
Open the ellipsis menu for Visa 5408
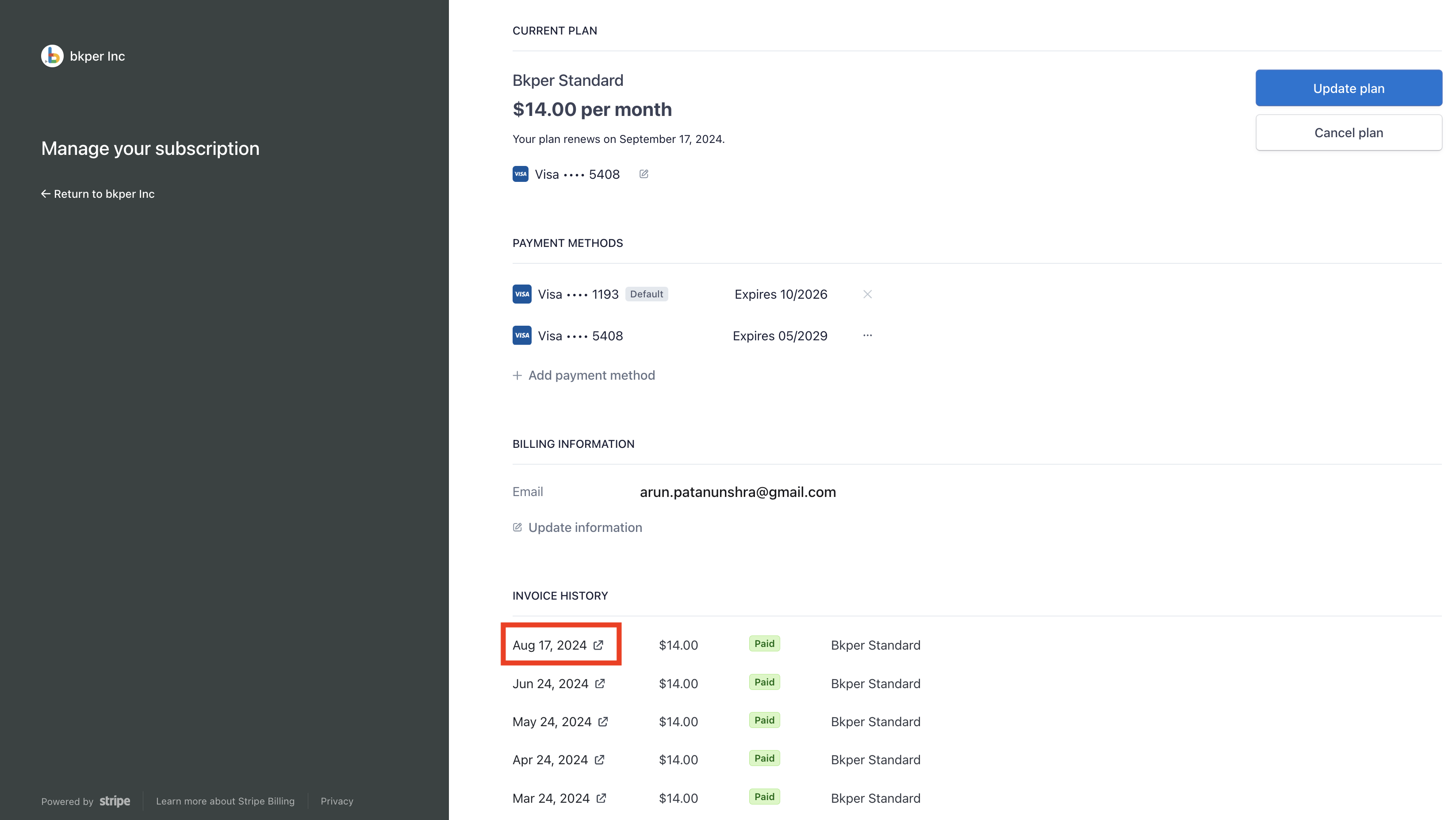click(868, 335)
